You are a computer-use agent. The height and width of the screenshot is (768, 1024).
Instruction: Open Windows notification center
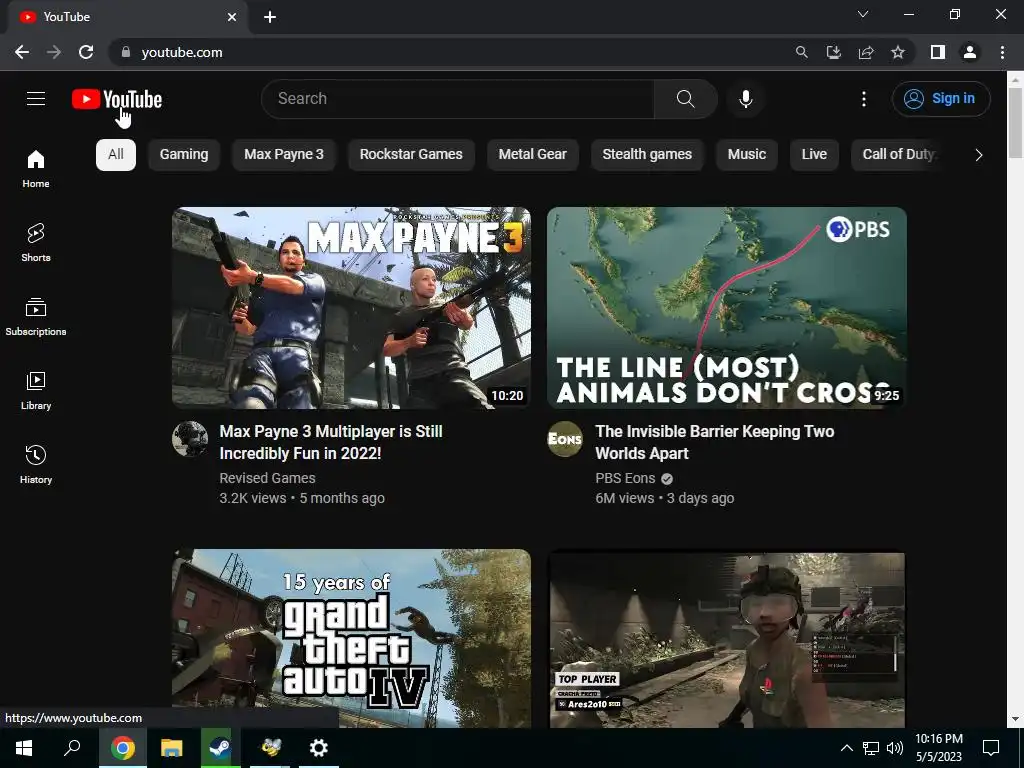click(x=991, y=748)
